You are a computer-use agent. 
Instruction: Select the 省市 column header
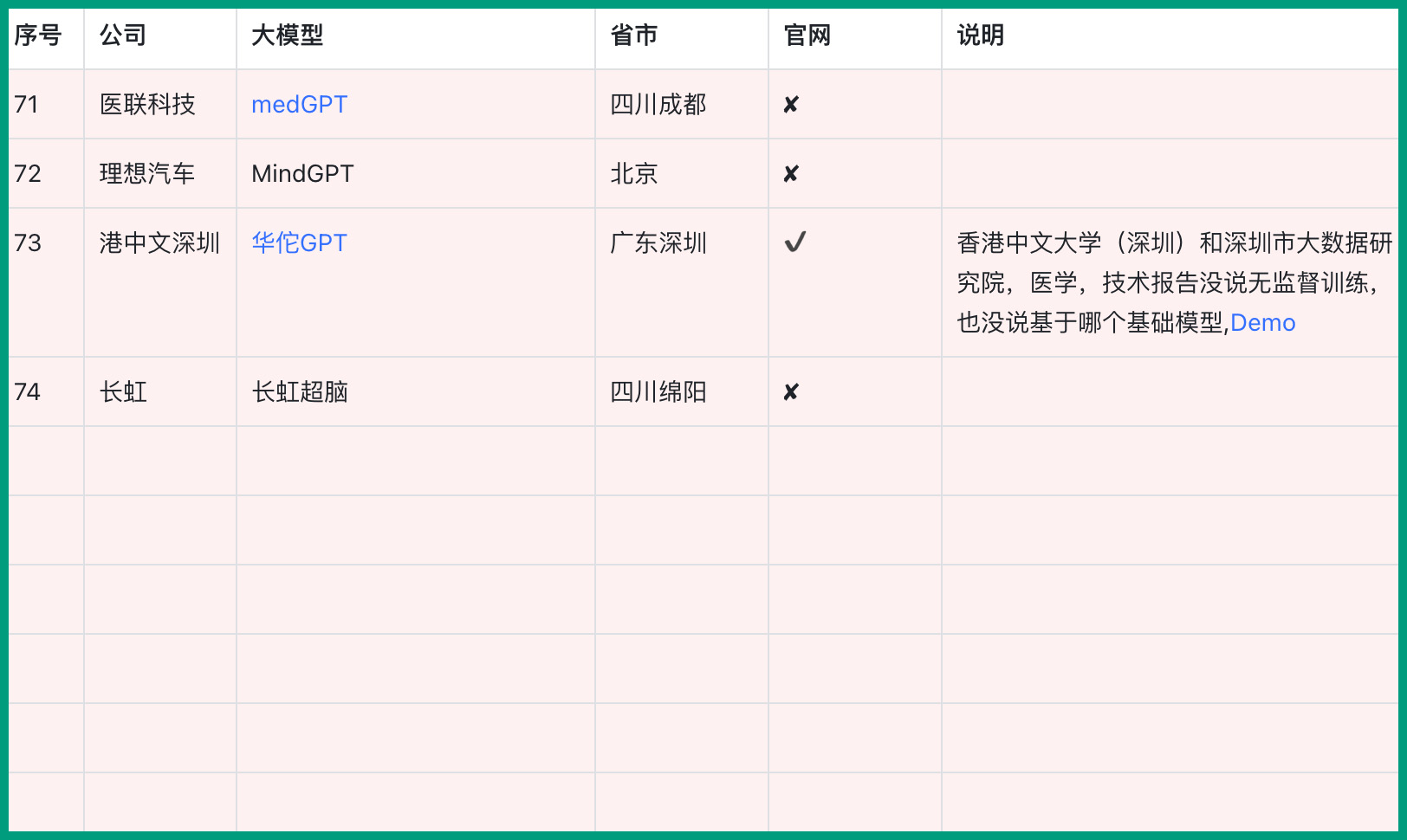(x=633, y=36)
